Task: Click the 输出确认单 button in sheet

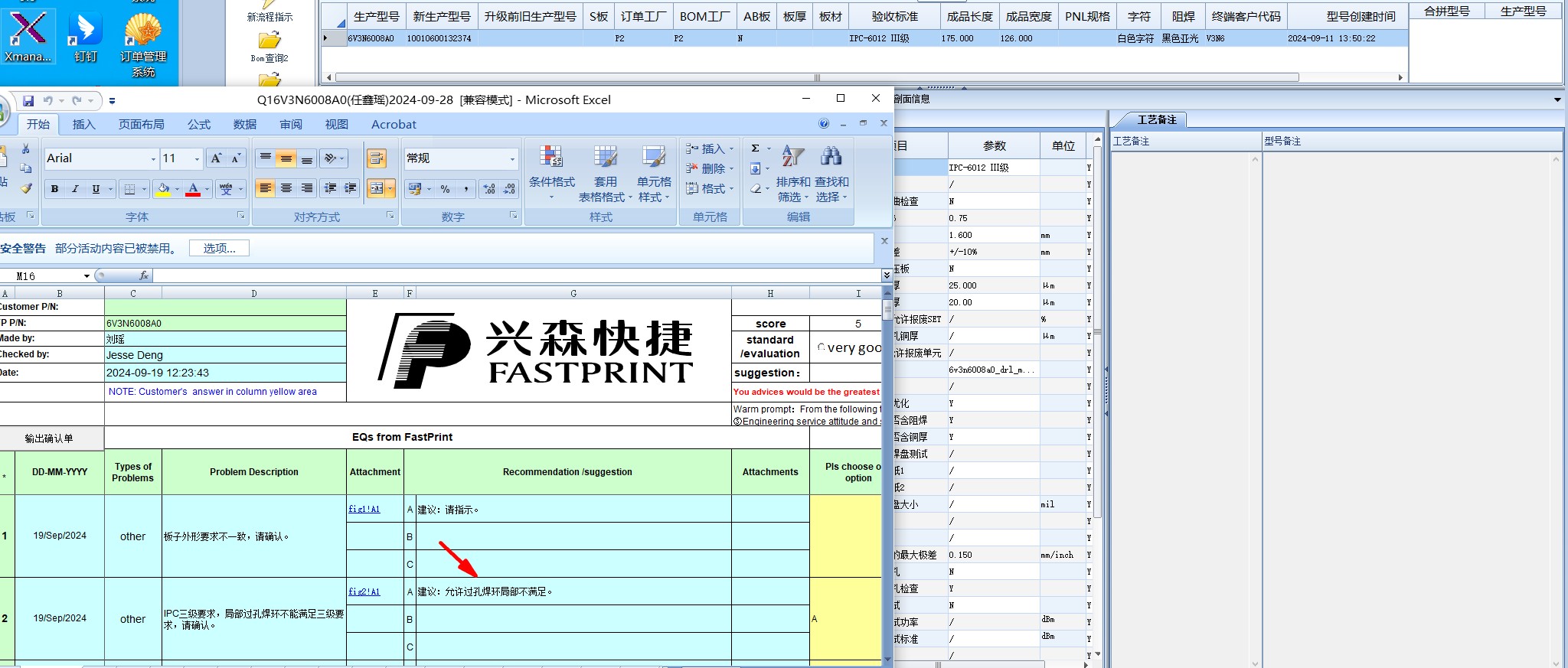Action: [x=49, y=438]
